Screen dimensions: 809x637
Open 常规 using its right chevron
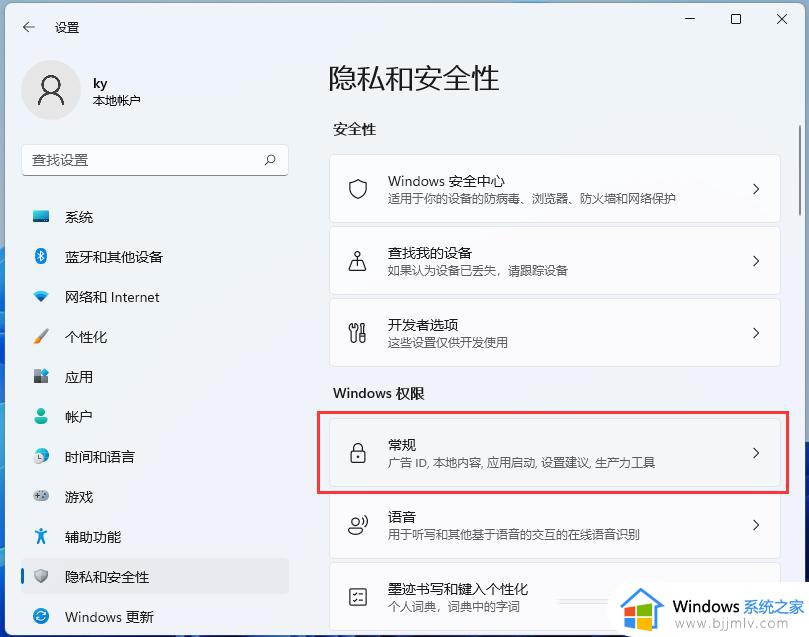click(756, 453)
